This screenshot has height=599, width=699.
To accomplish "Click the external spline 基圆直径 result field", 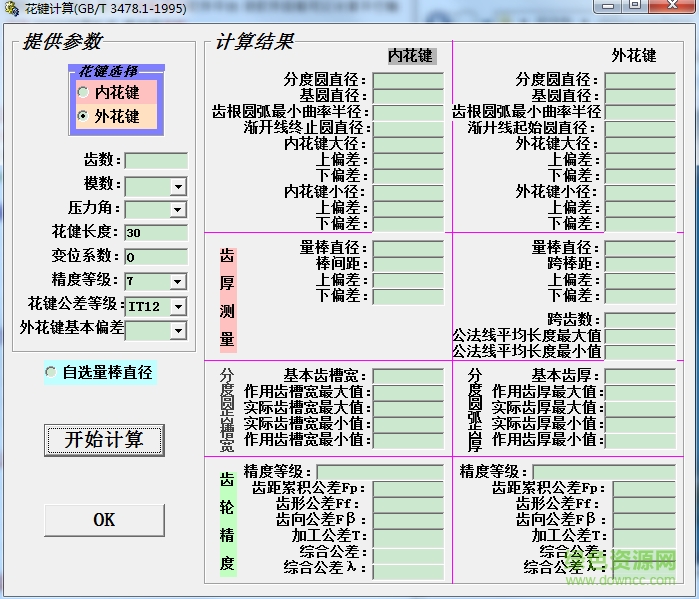I will coord(640,96).
